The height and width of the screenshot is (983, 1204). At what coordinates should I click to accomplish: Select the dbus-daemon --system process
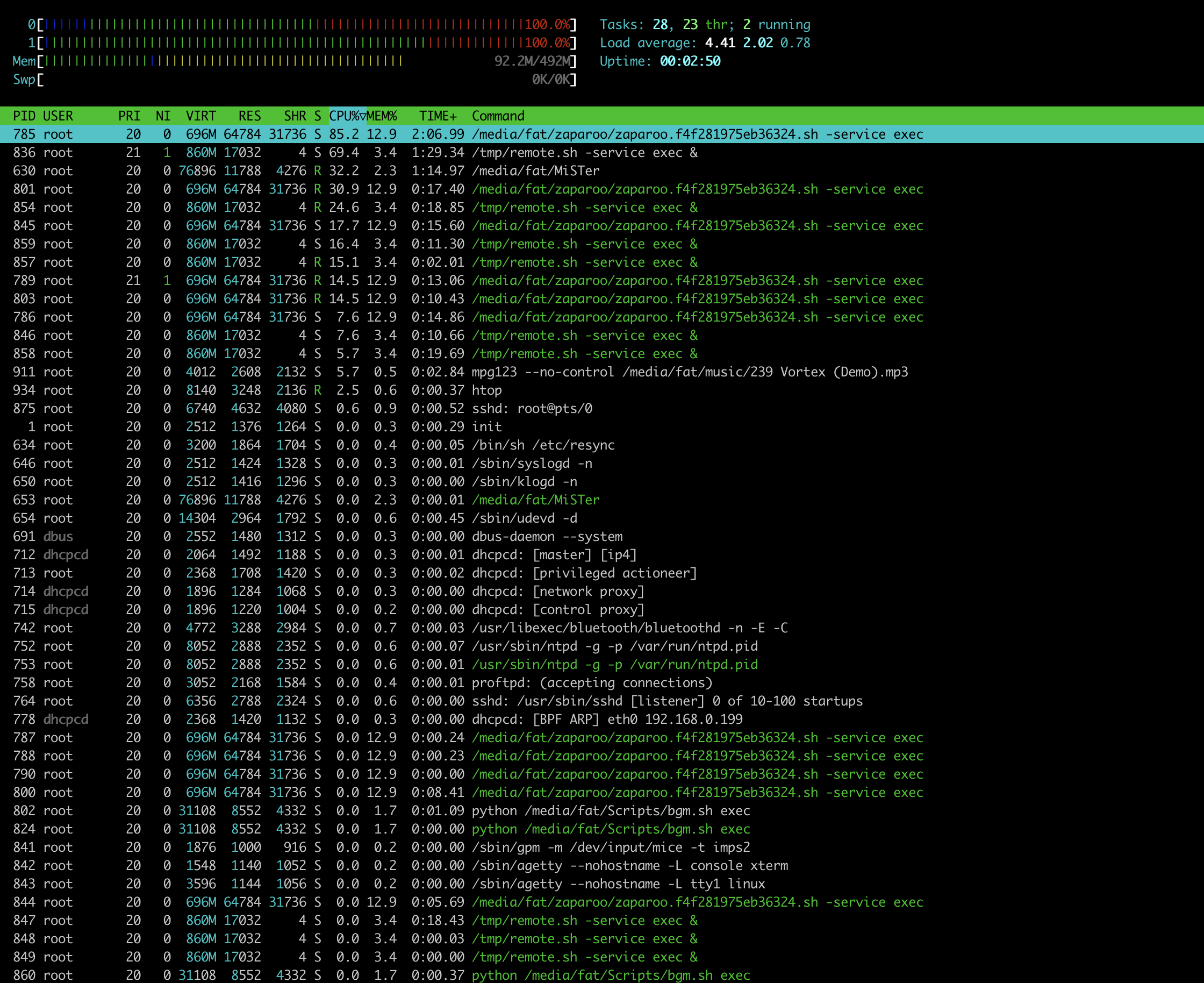[x=601, y=536]
